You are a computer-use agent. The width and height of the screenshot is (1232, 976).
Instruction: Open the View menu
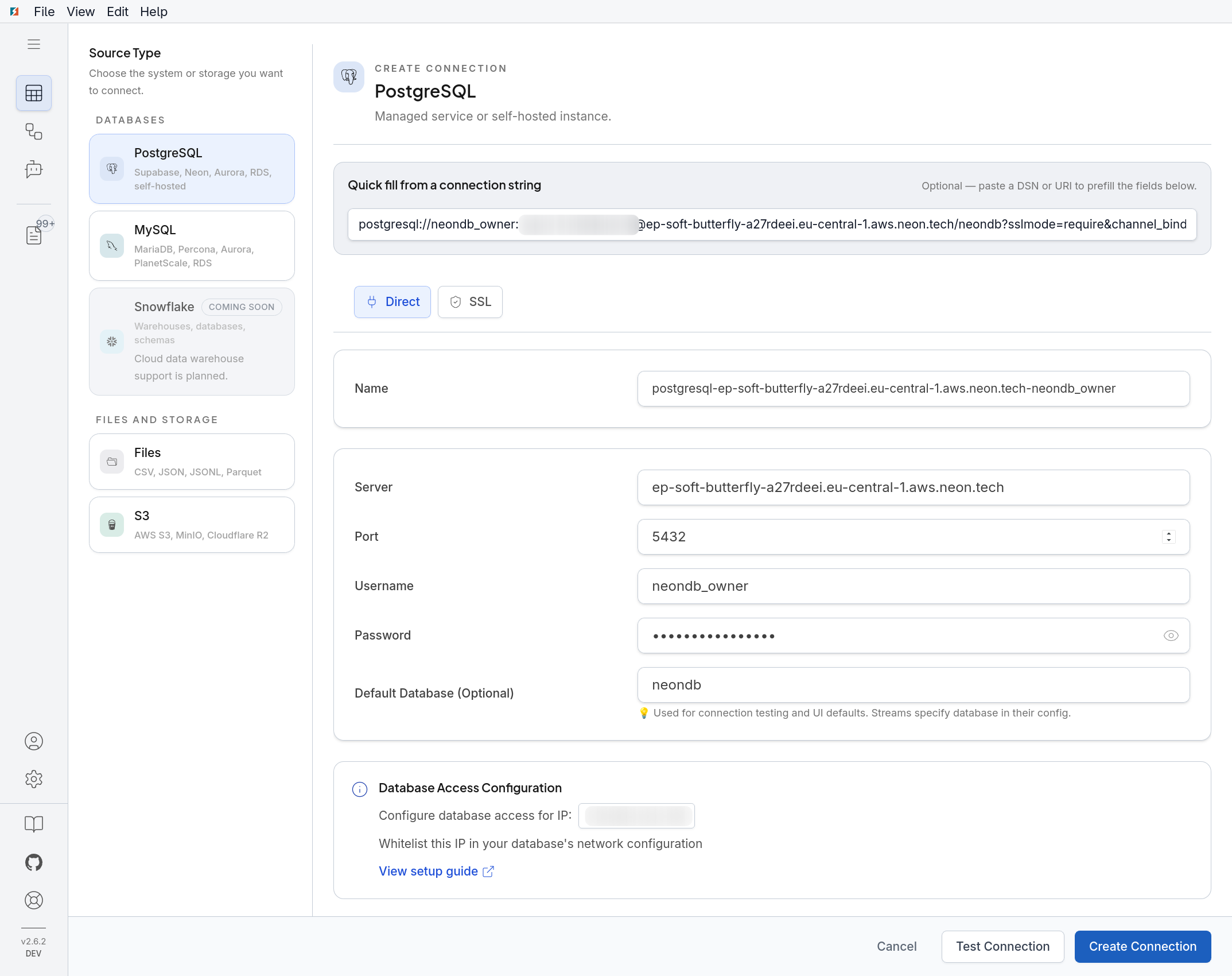(x=80, y=11)
